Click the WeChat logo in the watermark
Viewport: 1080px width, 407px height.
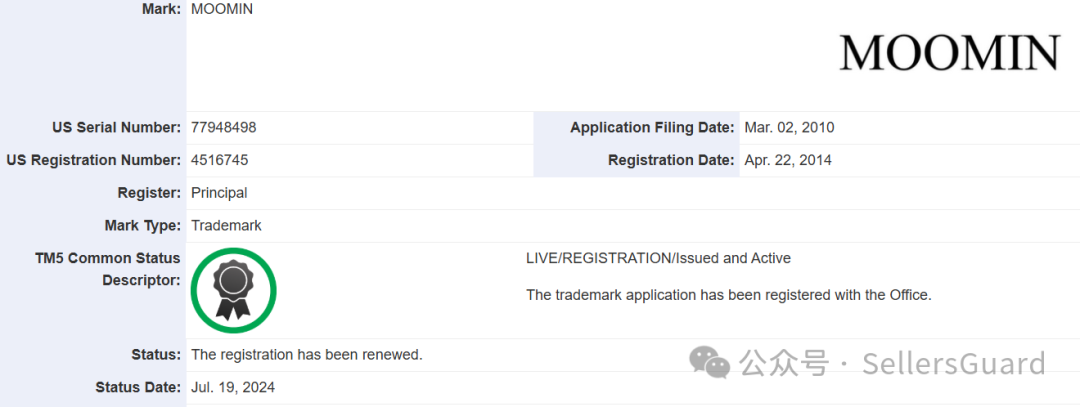[x=711, y=362]
